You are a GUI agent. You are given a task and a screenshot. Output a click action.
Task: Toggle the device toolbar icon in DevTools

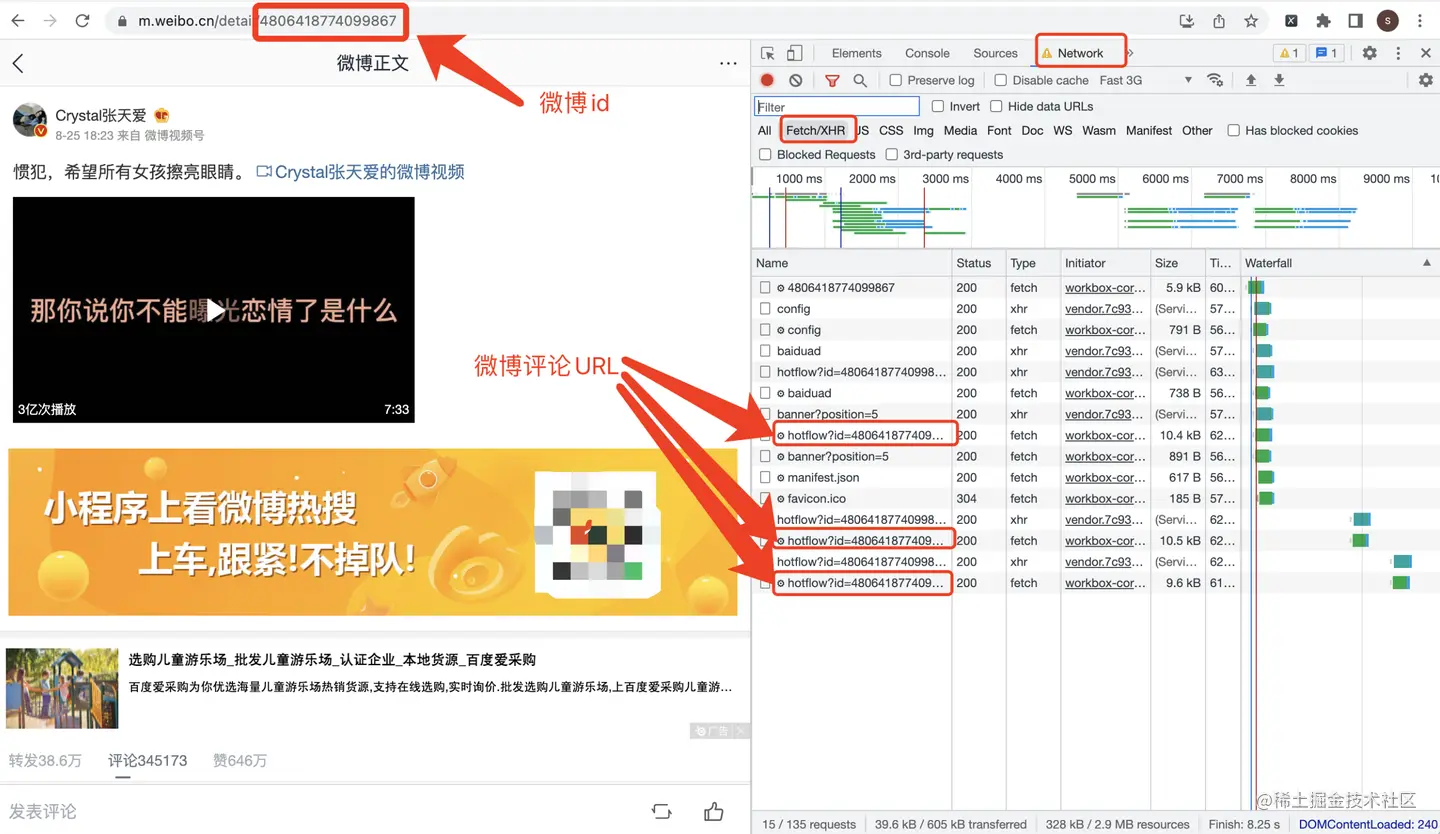coord(793,52)
